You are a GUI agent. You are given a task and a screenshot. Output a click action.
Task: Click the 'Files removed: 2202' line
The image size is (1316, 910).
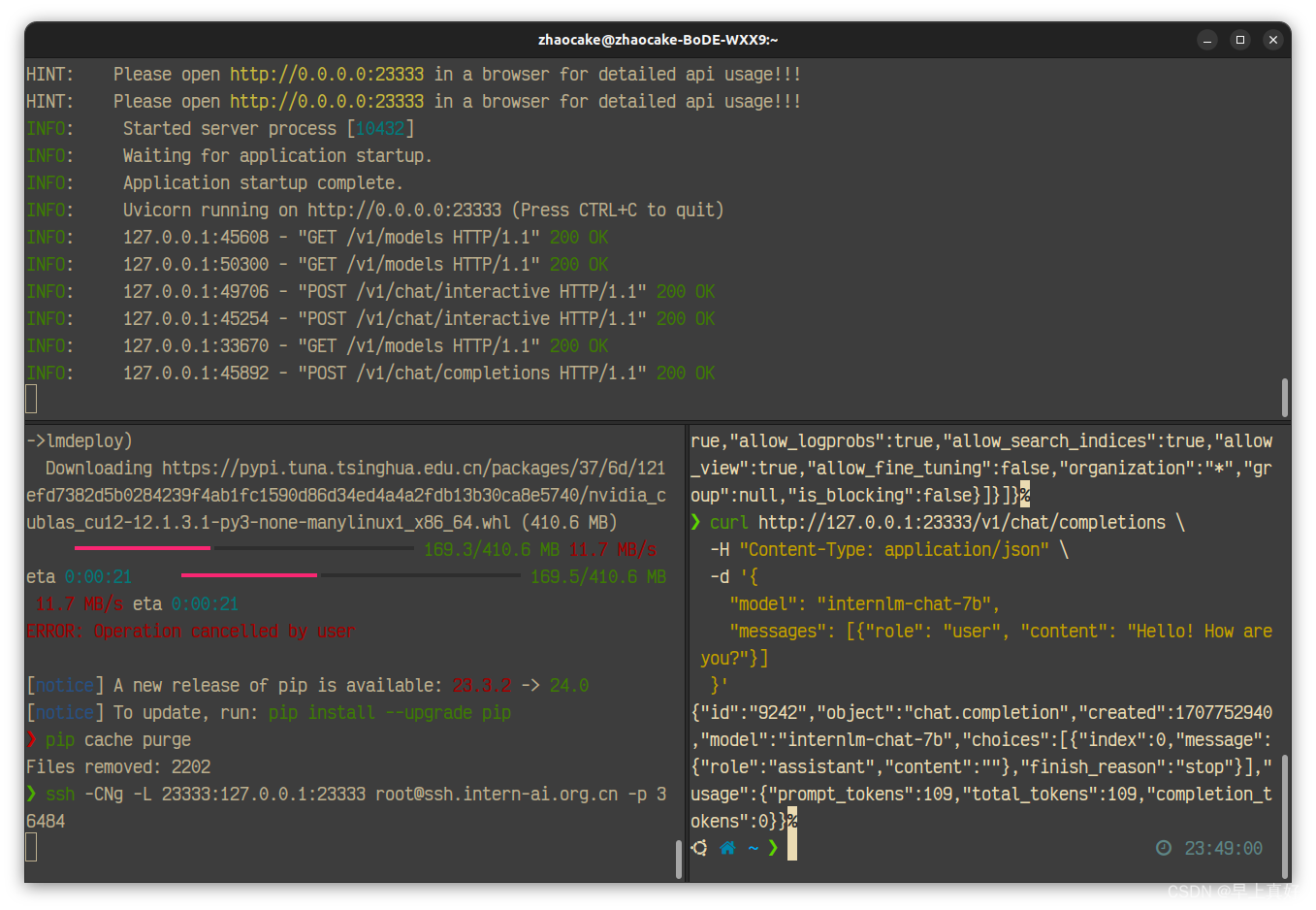[118, 767]
